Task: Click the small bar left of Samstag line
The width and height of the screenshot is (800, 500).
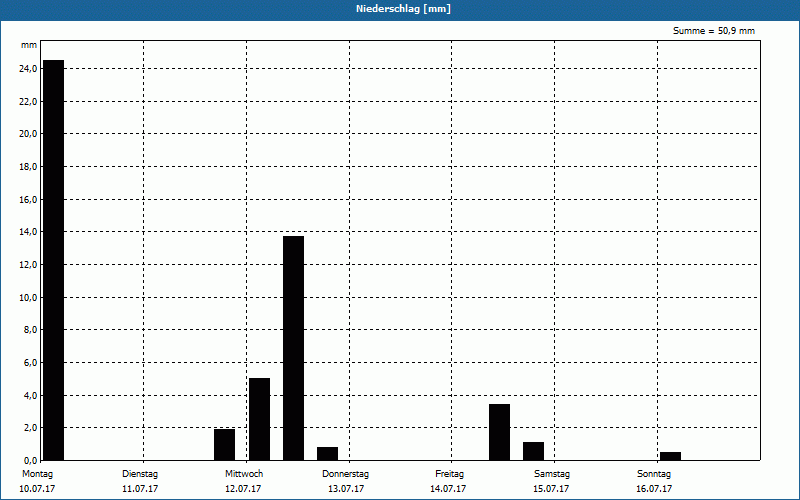Action: coord(534,452)
